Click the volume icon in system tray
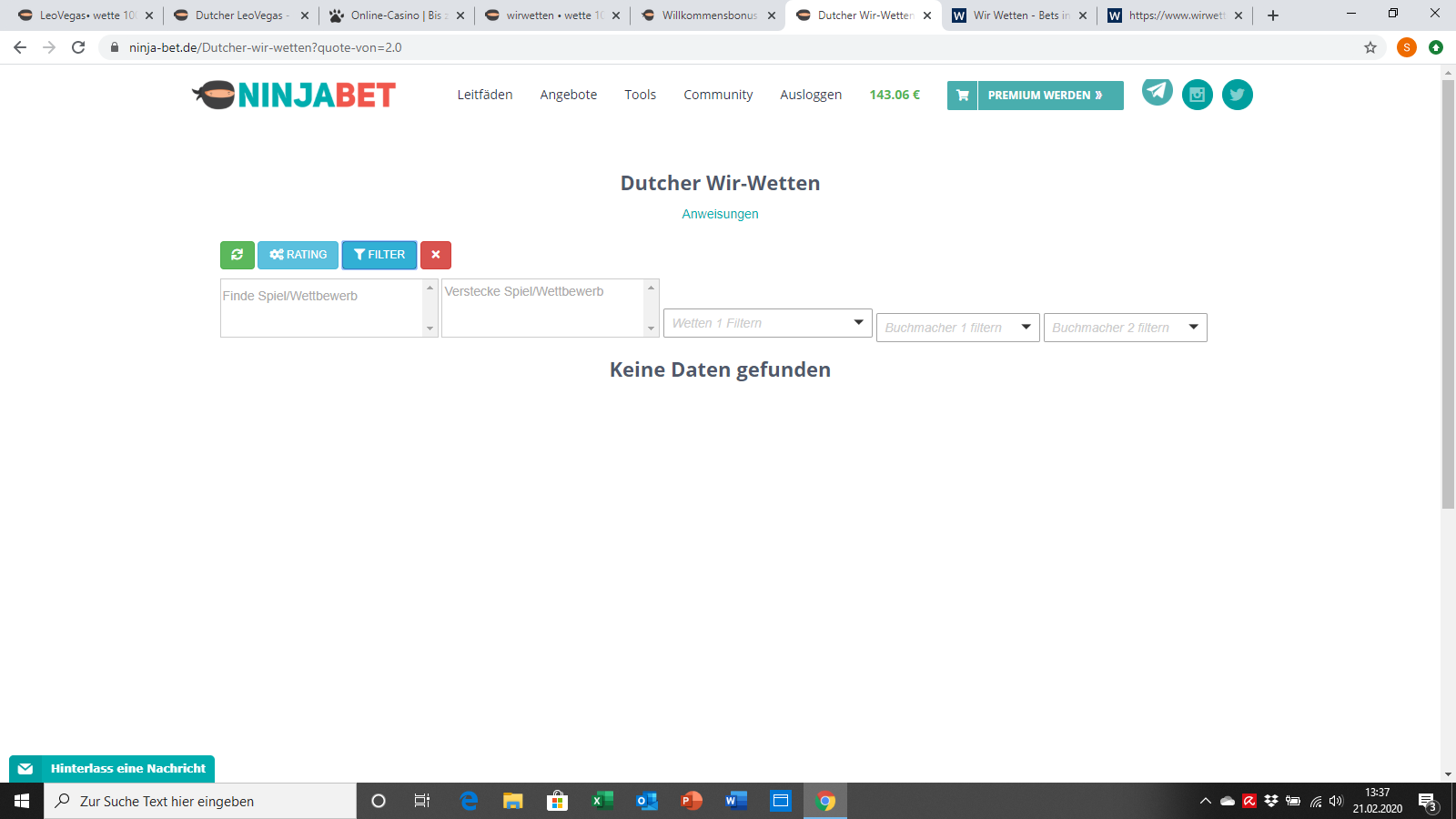Screen dimensions: 1456x819 click(1336, 801)
